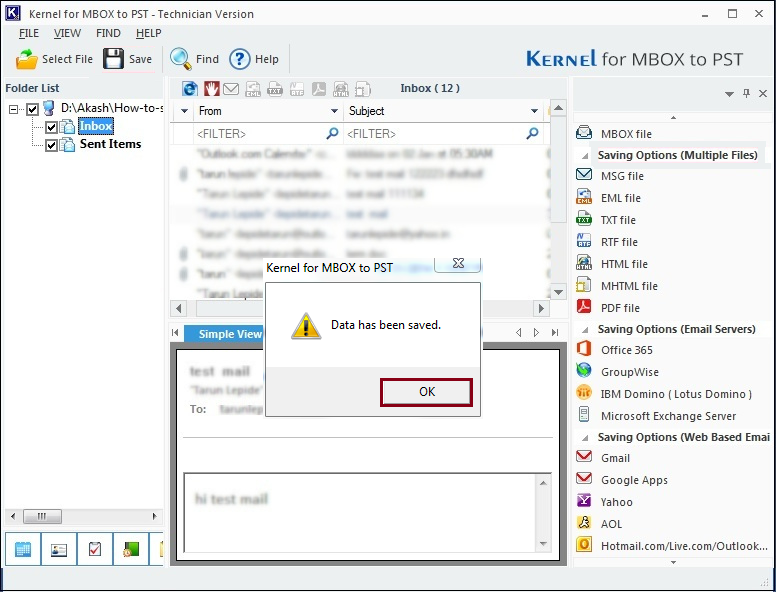Choose PDF file saving option

pos(620,308)
